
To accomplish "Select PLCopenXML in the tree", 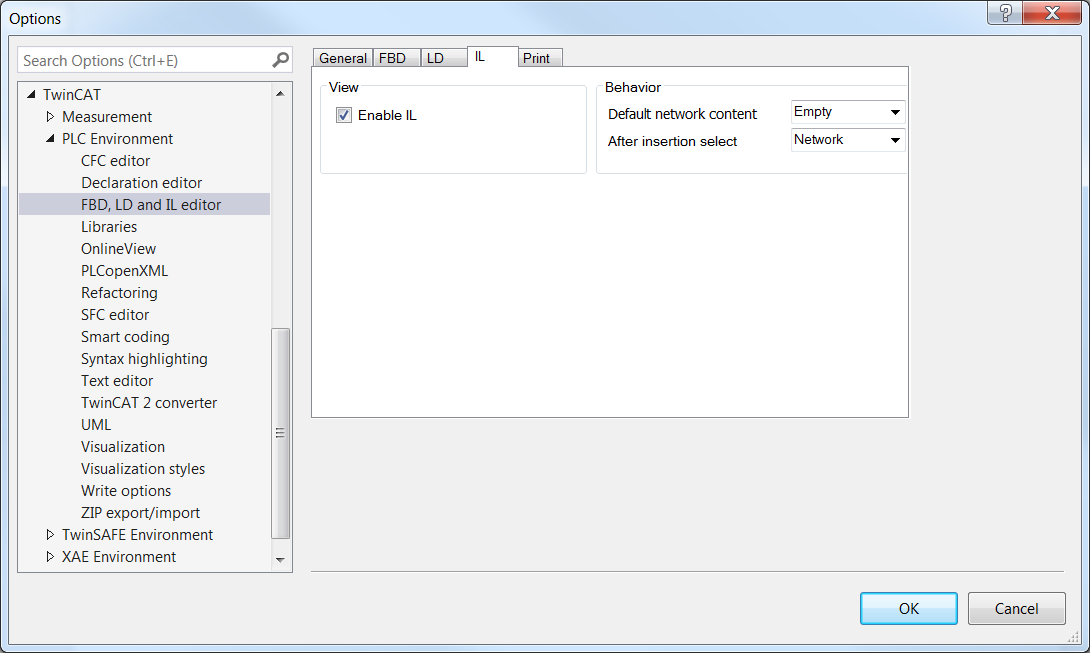I will click(124, 271).
